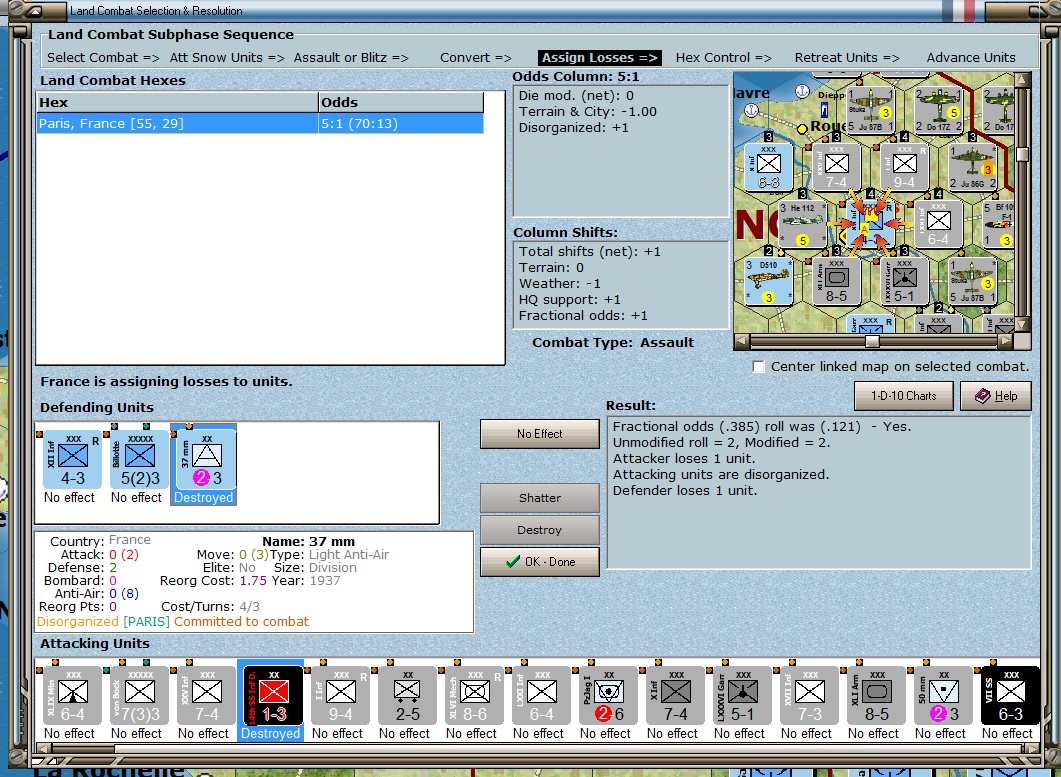The height and width of the screenshot is (777, 1061).
Task: Click the mini map horizontal scrollbar thumb
Action: 872,341
